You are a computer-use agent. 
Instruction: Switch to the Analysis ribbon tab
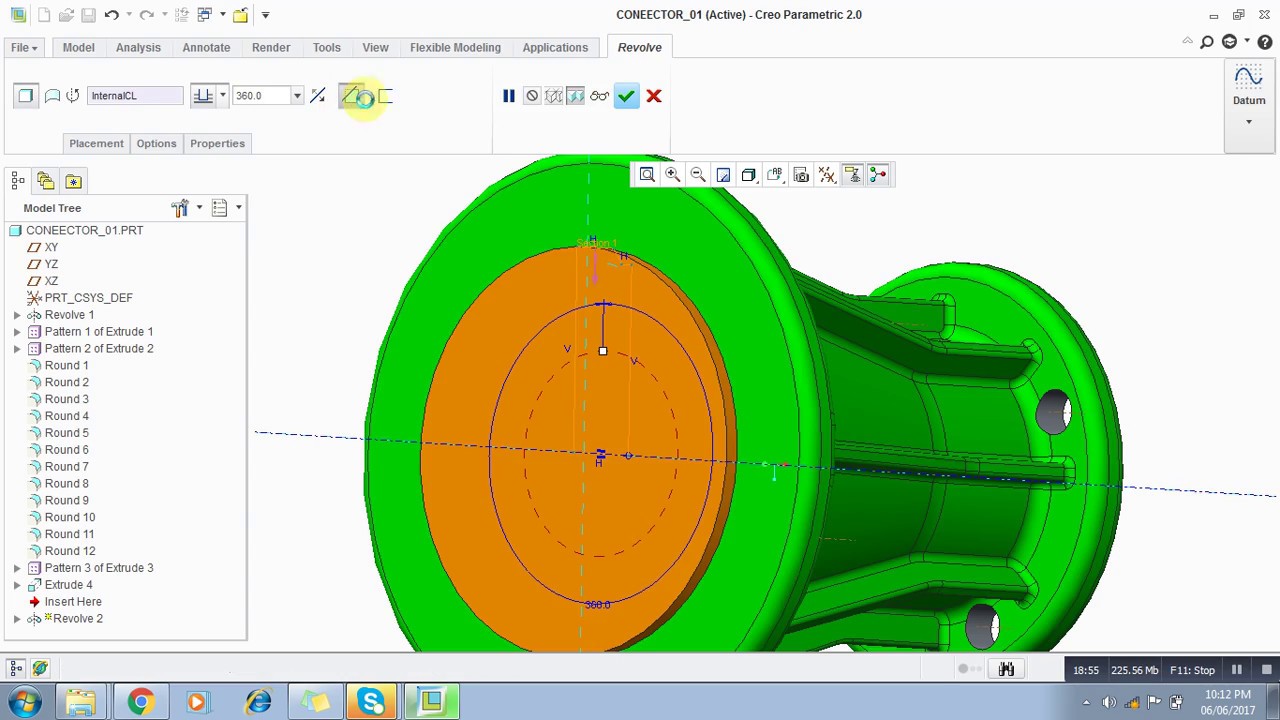(x=138, y=47)
